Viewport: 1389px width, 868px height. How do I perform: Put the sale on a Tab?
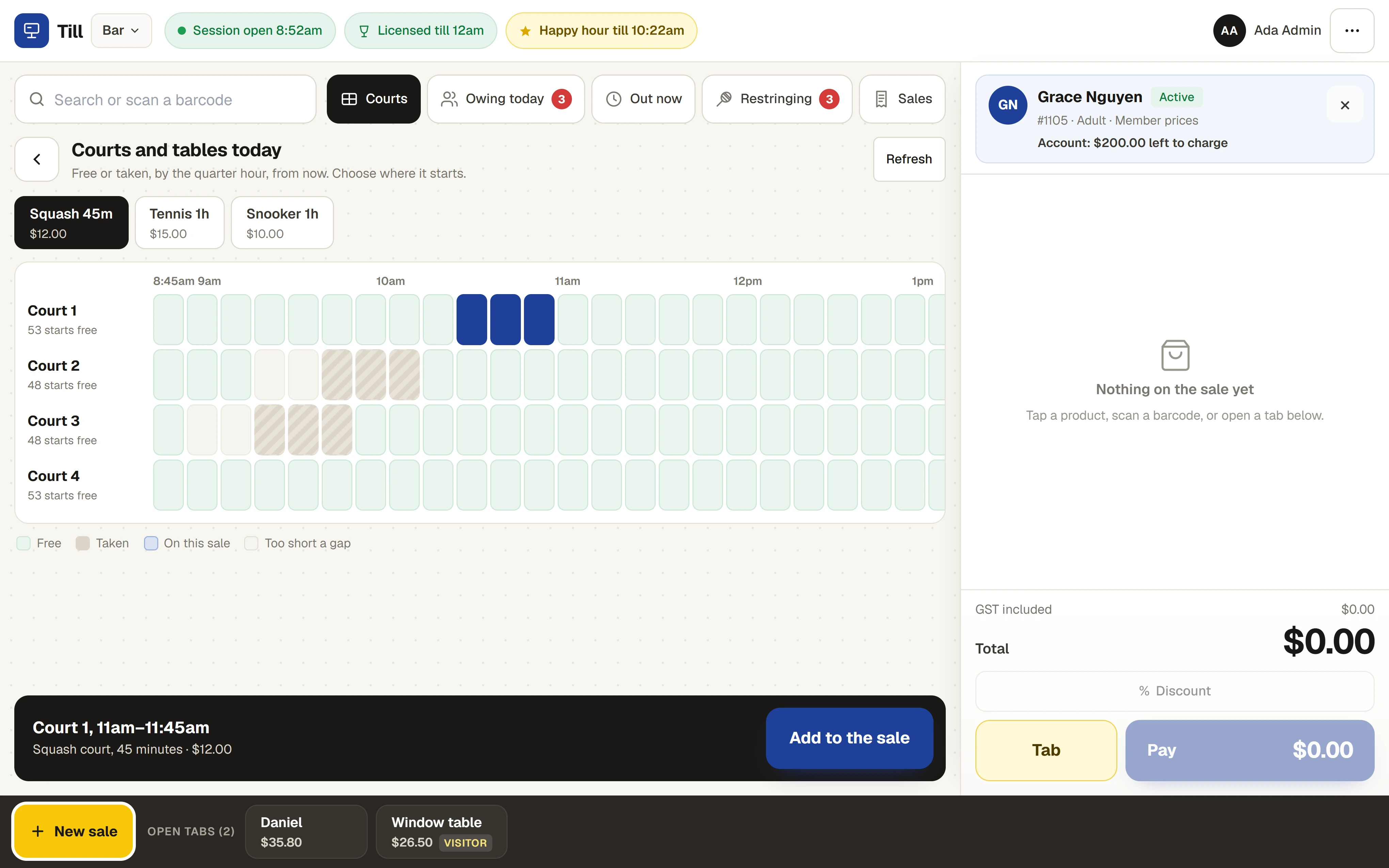click(x=1046, y=750)
